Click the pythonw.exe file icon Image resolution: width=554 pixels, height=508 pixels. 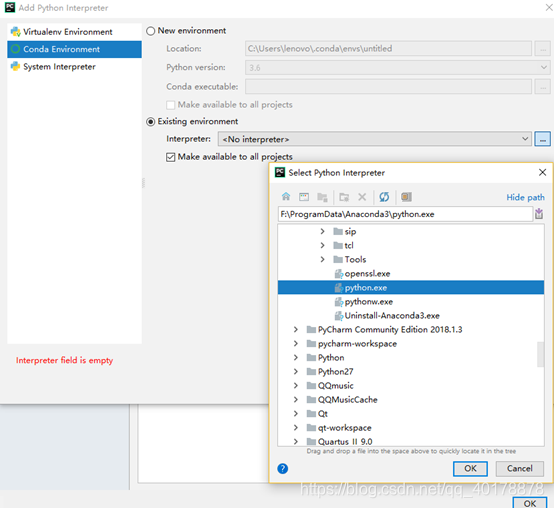click(339, 302)
